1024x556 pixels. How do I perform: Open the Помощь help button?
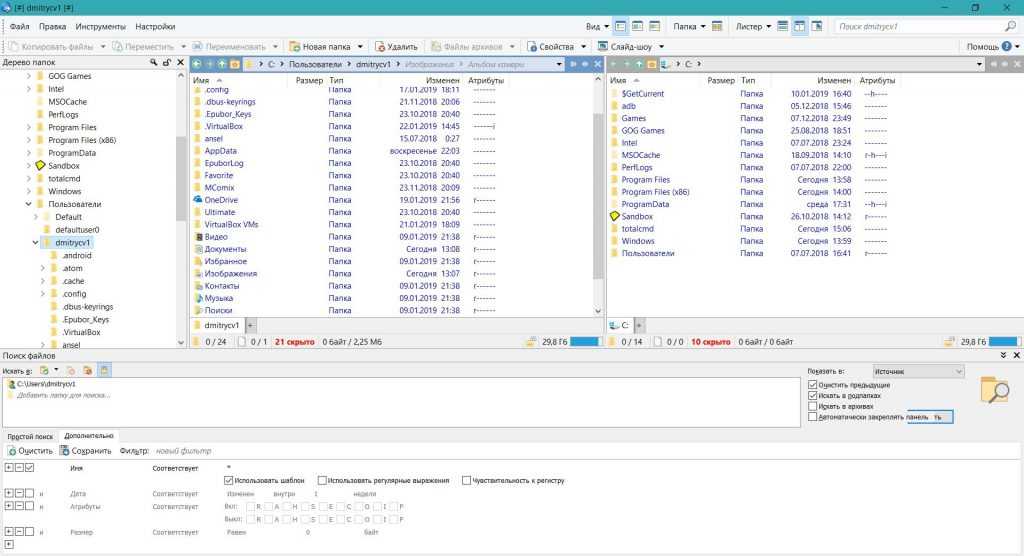(x=988, y=46)
